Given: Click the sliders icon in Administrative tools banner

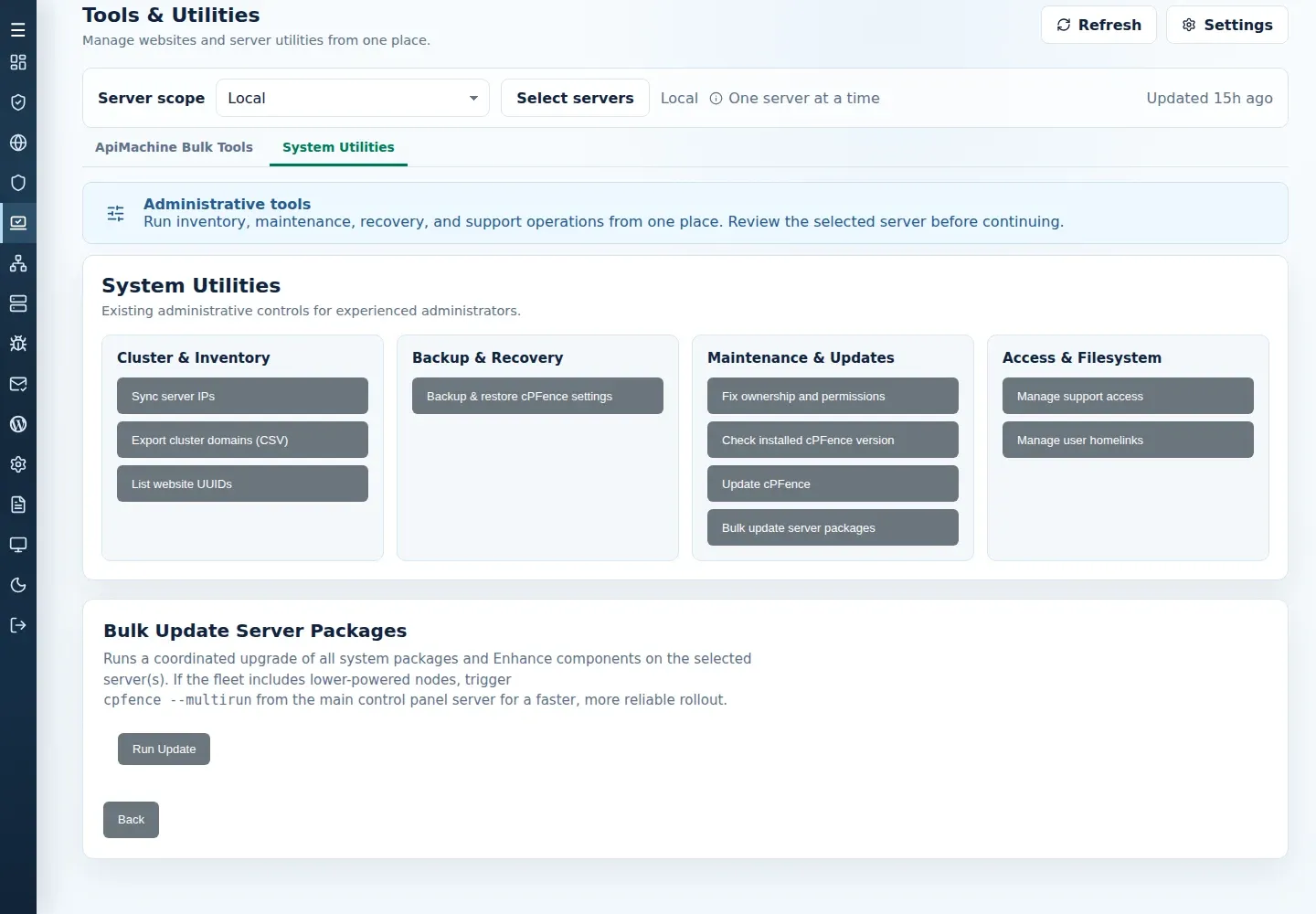Looking at the screenshot, I should coord(116,213).
